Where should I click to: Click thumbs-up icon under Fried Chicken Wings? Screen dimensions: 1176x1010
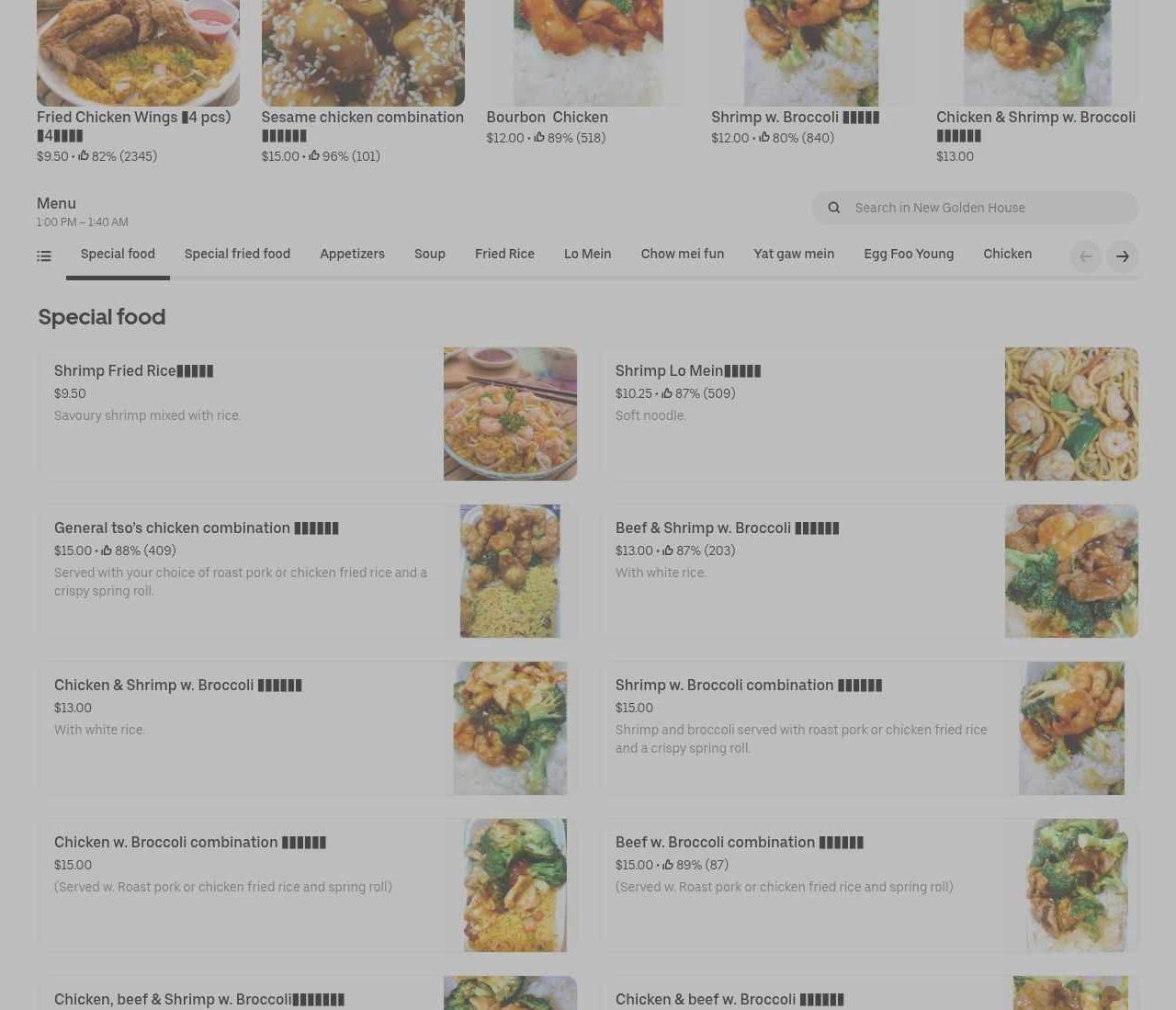(84, 156)
